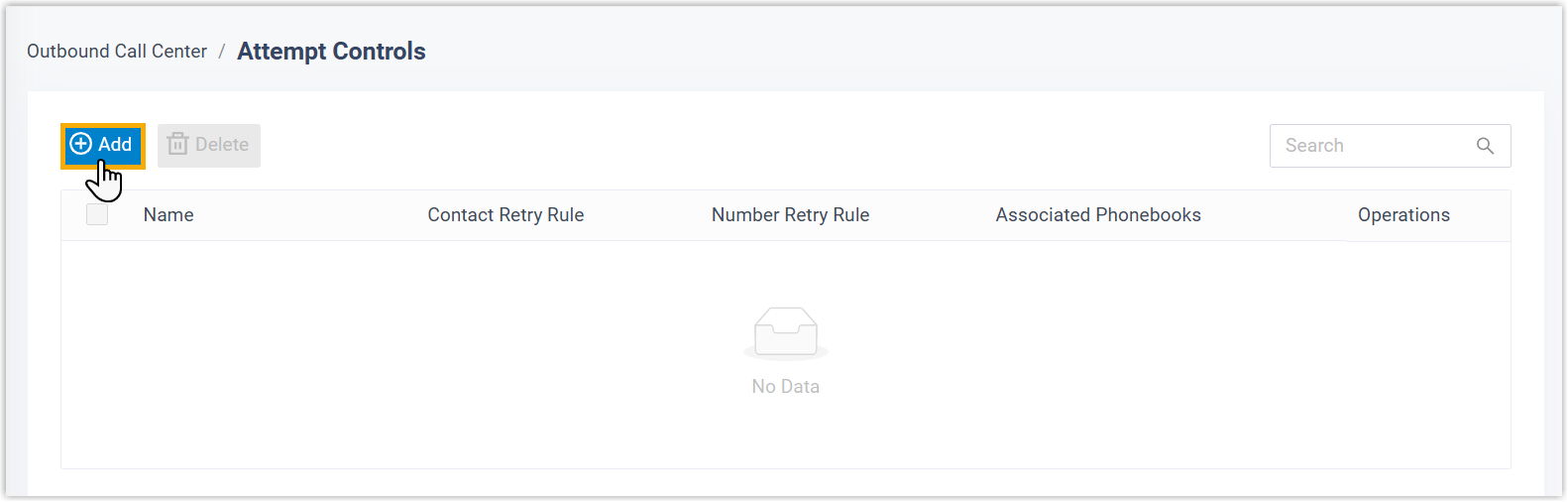Select the Contact Retry Rule column header

(x=505, y=215)
